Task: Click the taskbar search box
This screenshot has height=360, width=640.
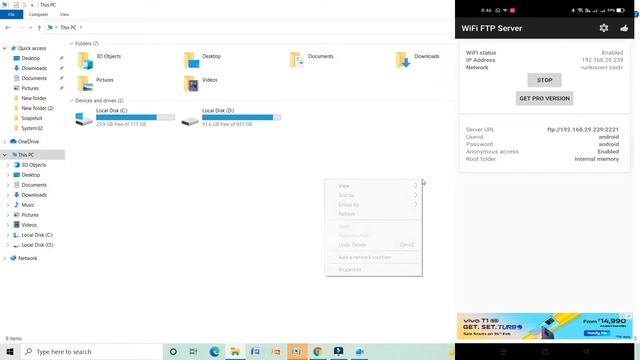Action: click(x=91, y=351)
